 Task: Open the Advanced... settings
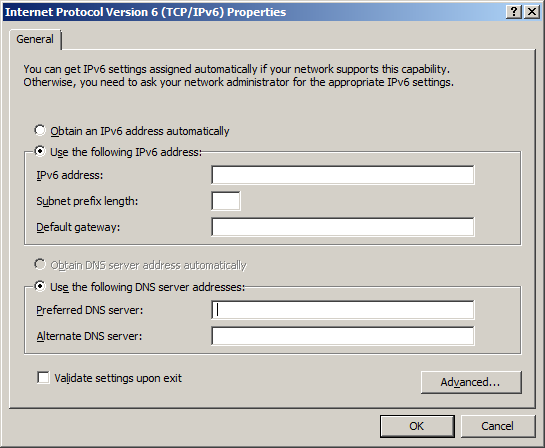(x=471, y=382)
